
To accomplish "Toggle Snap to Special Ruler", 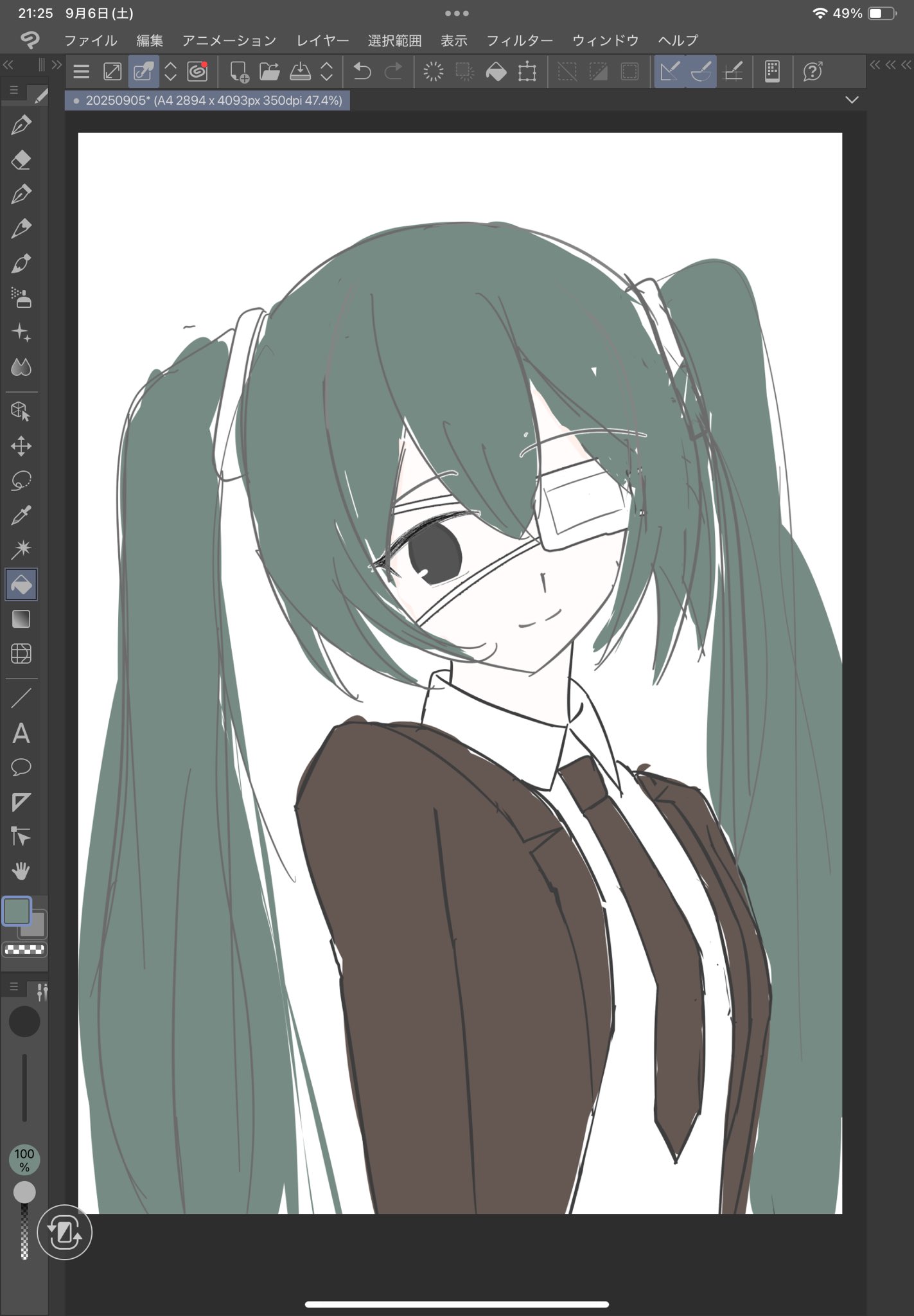I will click(x=701, y=71).
